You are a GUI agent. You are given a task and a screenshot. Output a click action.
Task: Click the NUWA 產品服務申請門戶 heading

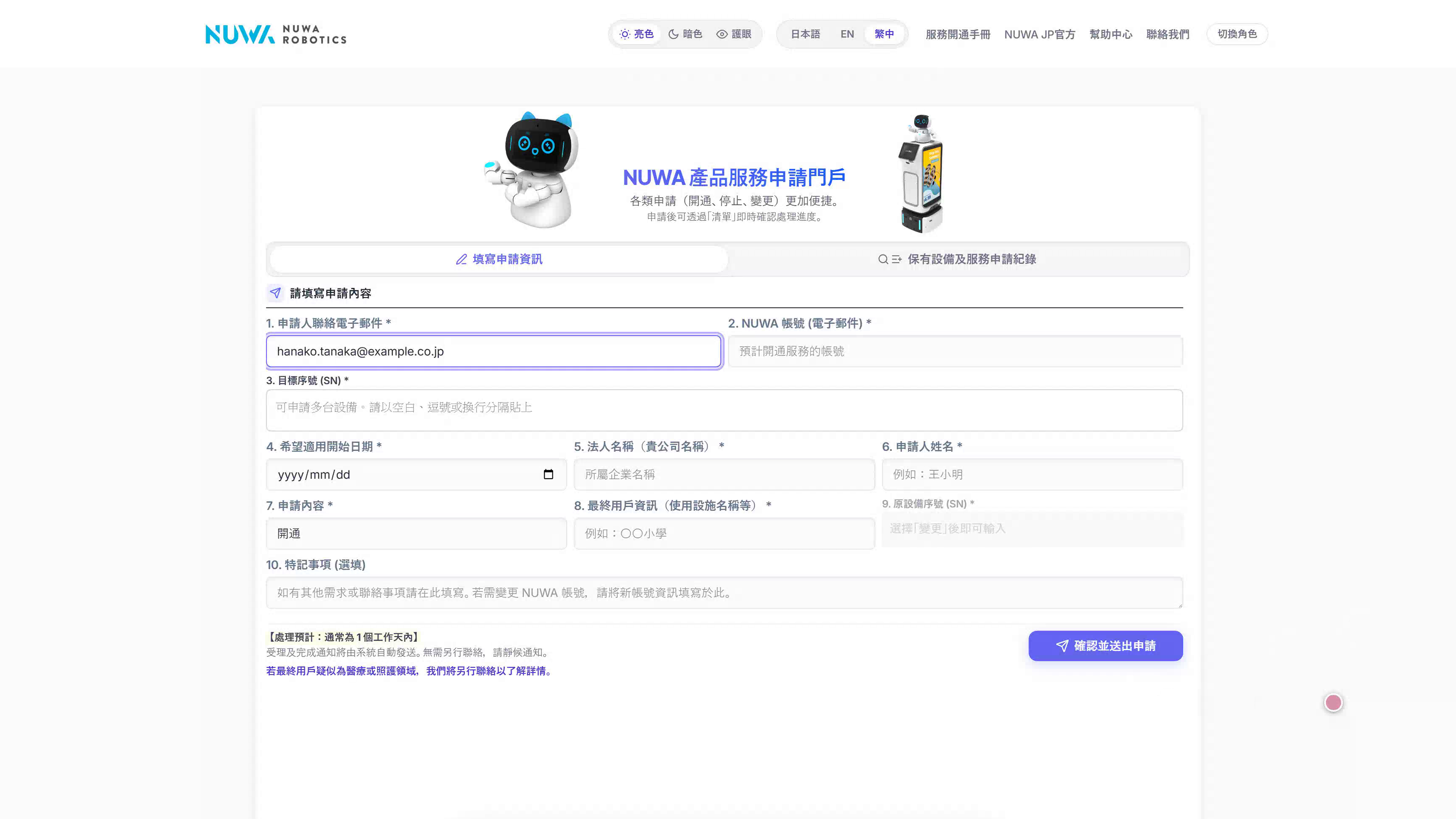pos(733,177)
